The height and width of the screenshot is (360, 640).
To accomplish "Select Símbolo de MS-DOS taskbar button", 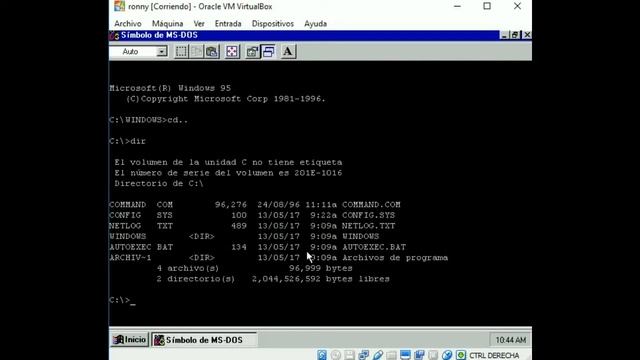I will (x=204, y=340).
